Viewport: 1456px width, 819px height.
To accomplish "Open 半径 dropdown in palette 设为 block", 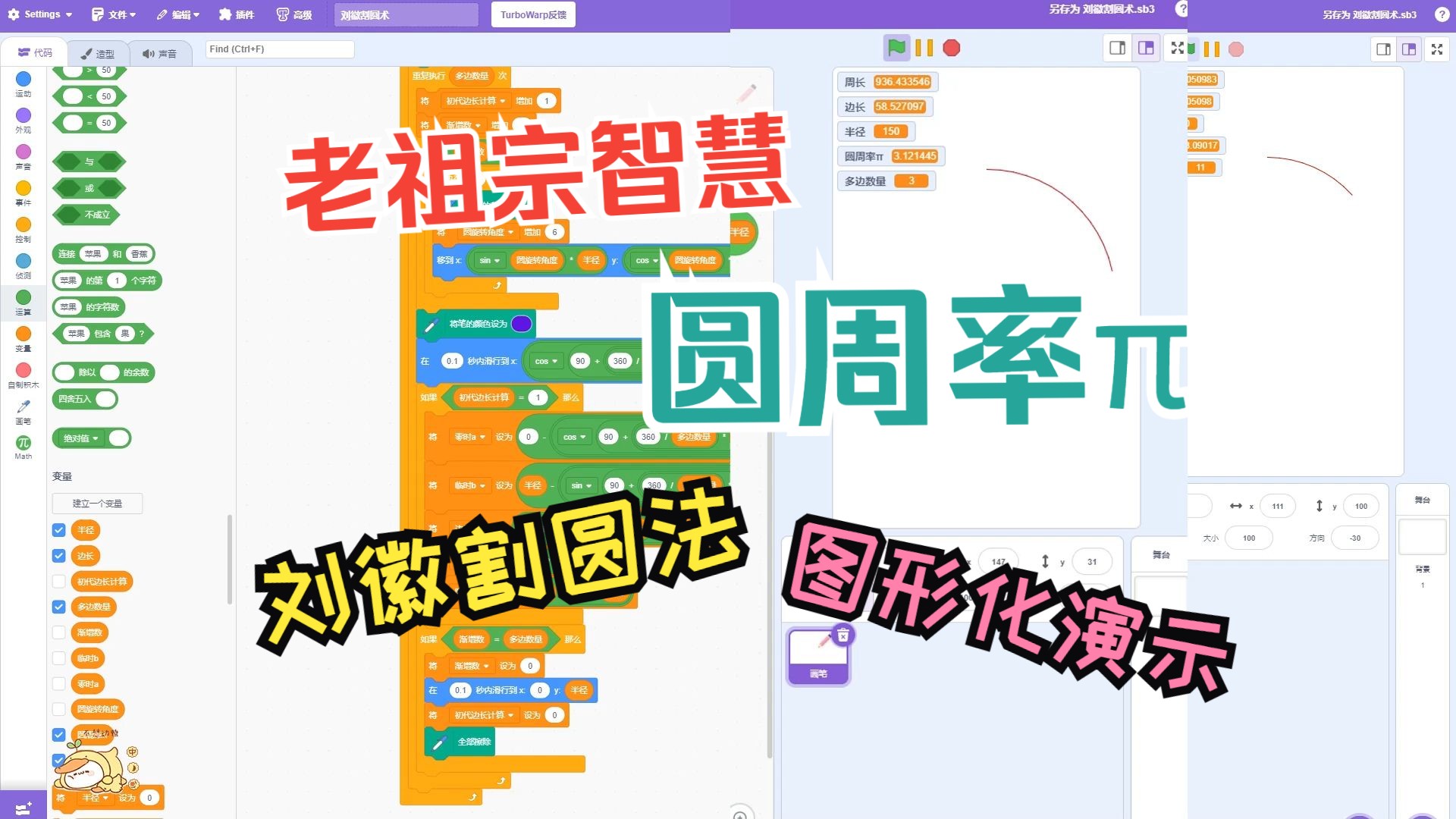I will point(95,798).
